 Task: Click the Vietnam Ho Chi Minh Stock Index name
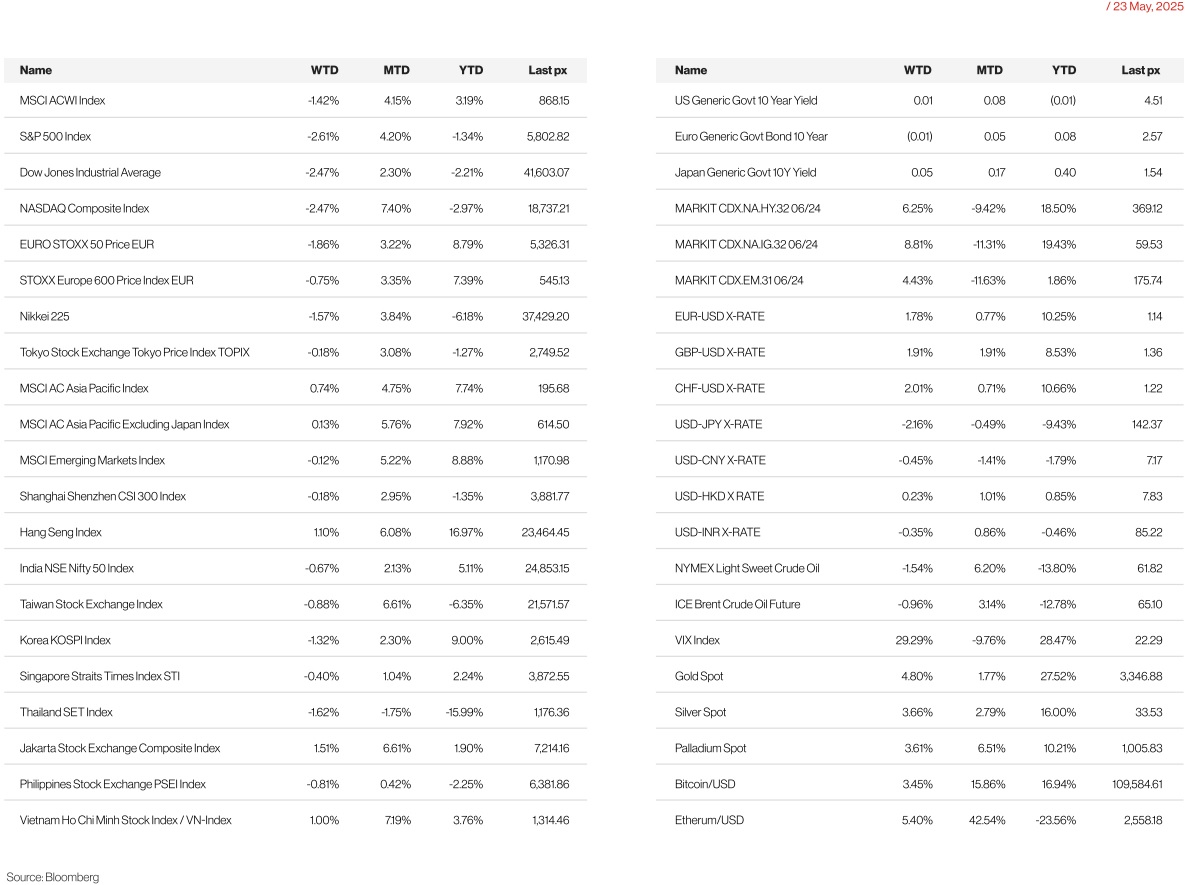[125, 820]
